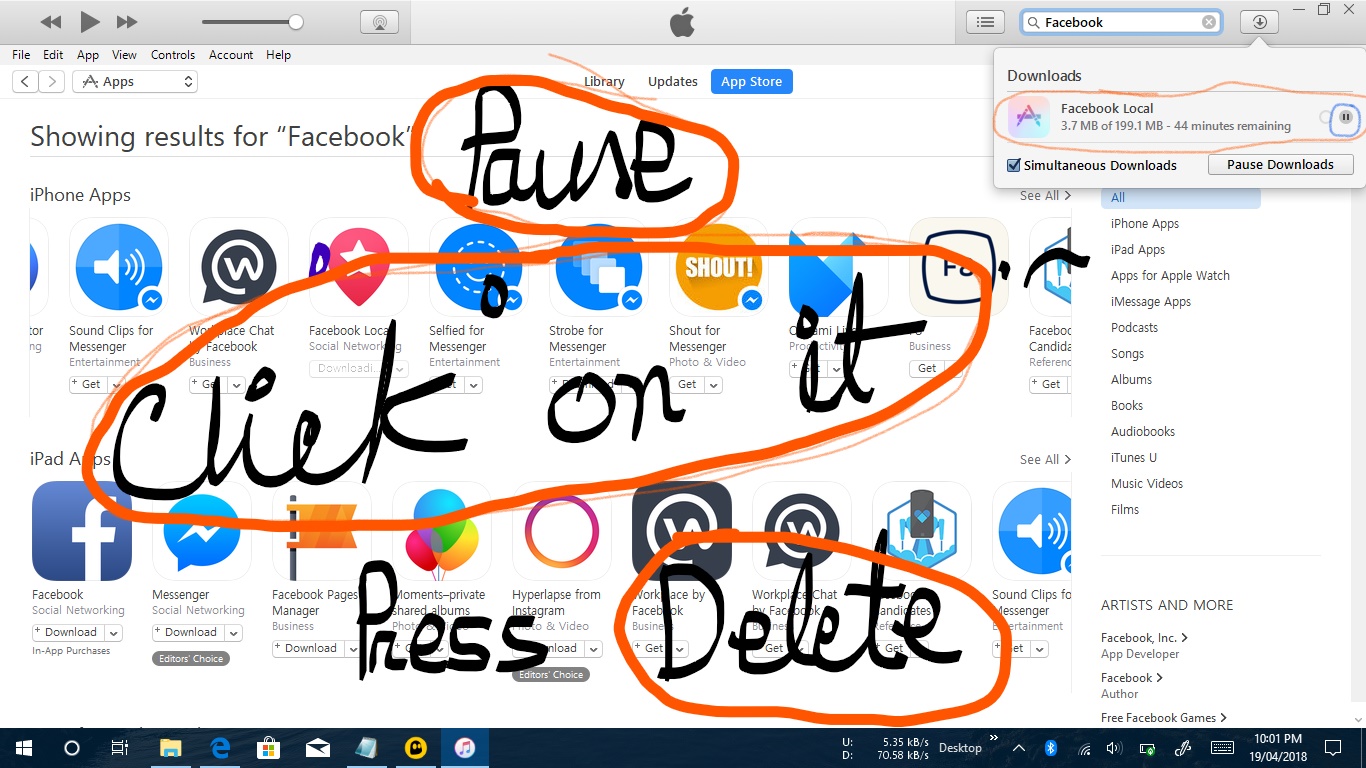Skip forward to next track

click(x=127, y=21)
